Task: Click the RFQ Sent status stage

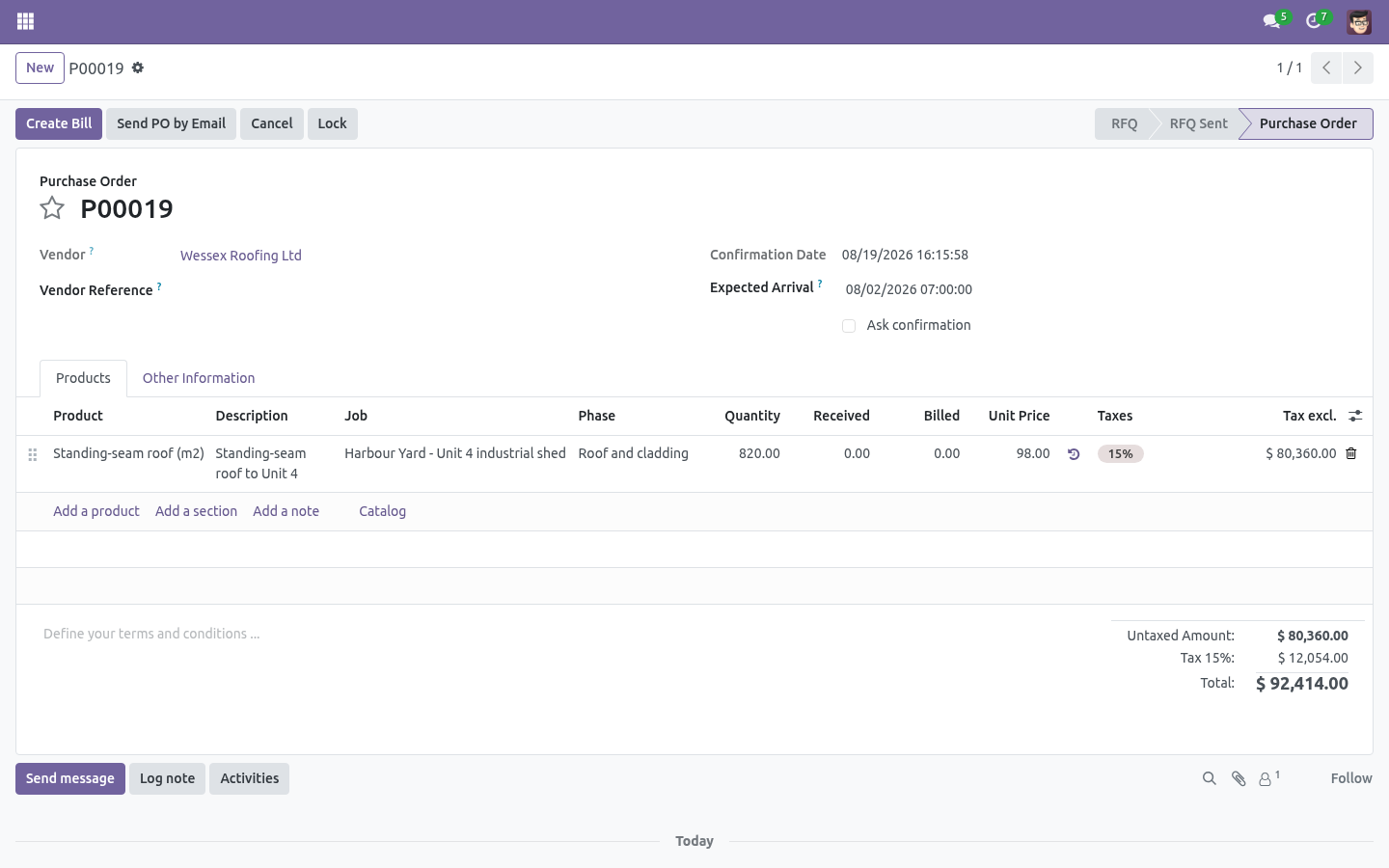Action: (1198, 123)
